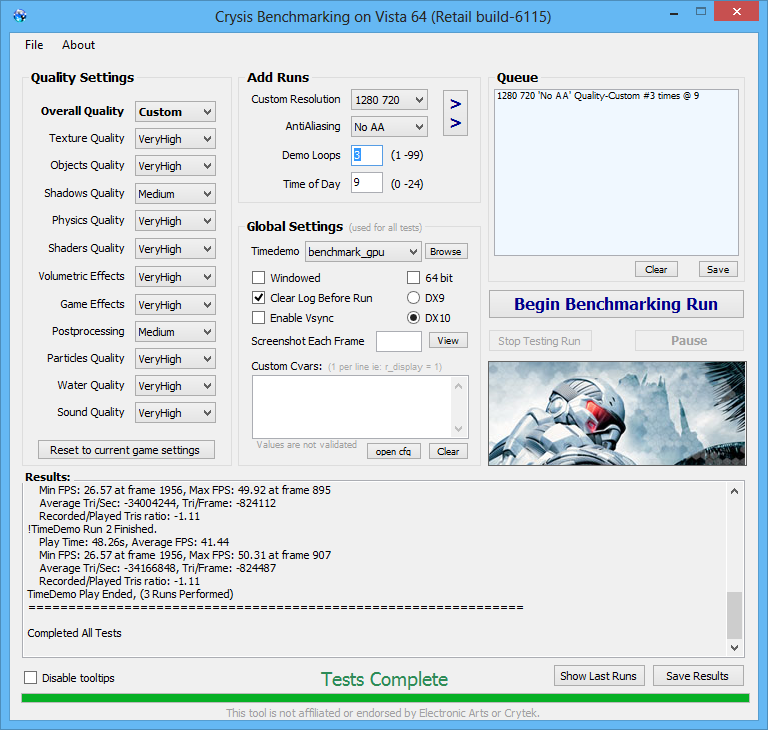This screenshot has width=768, height=730.
Task: Click '!TimeDemo Run 2 Finished.' line
Action: tap(92, 529)
